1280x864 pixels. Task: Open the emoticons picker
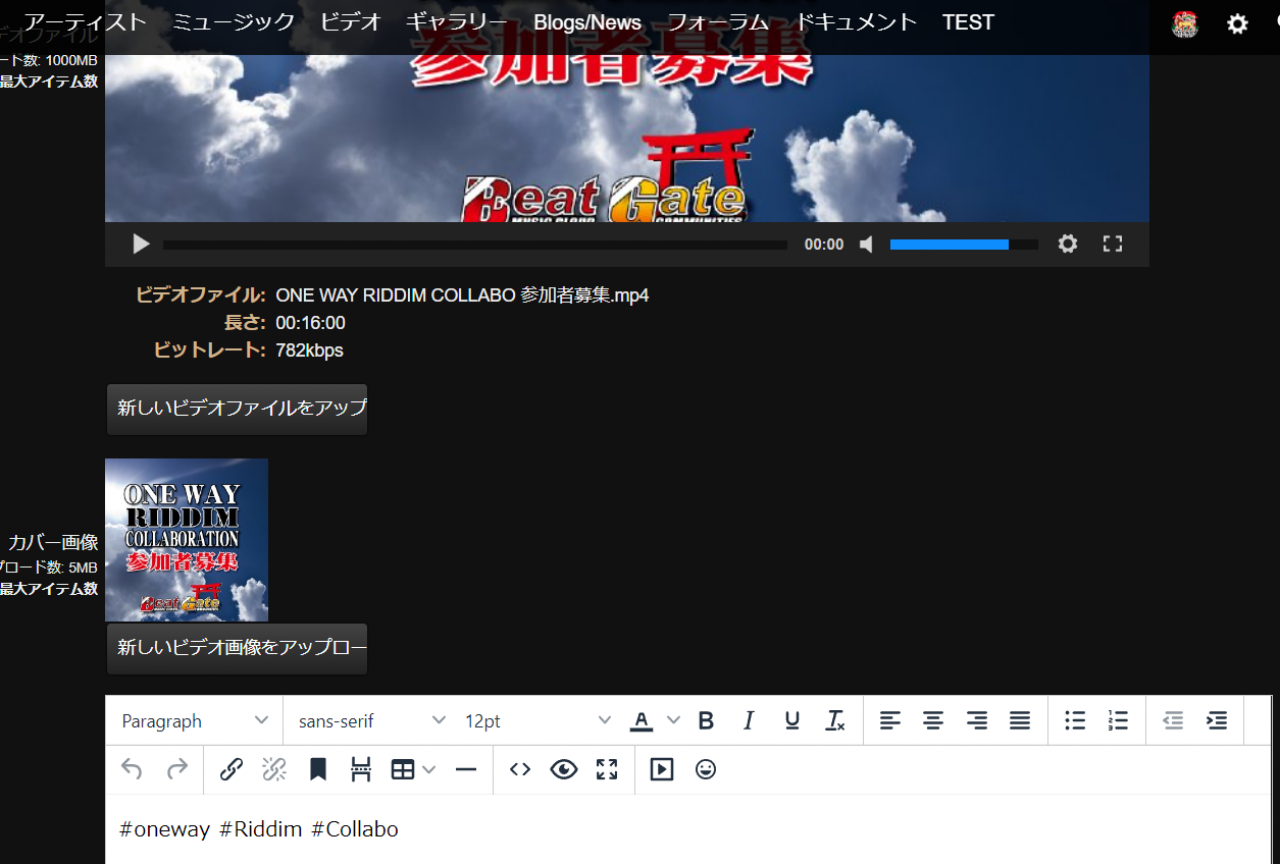(706, 769)
